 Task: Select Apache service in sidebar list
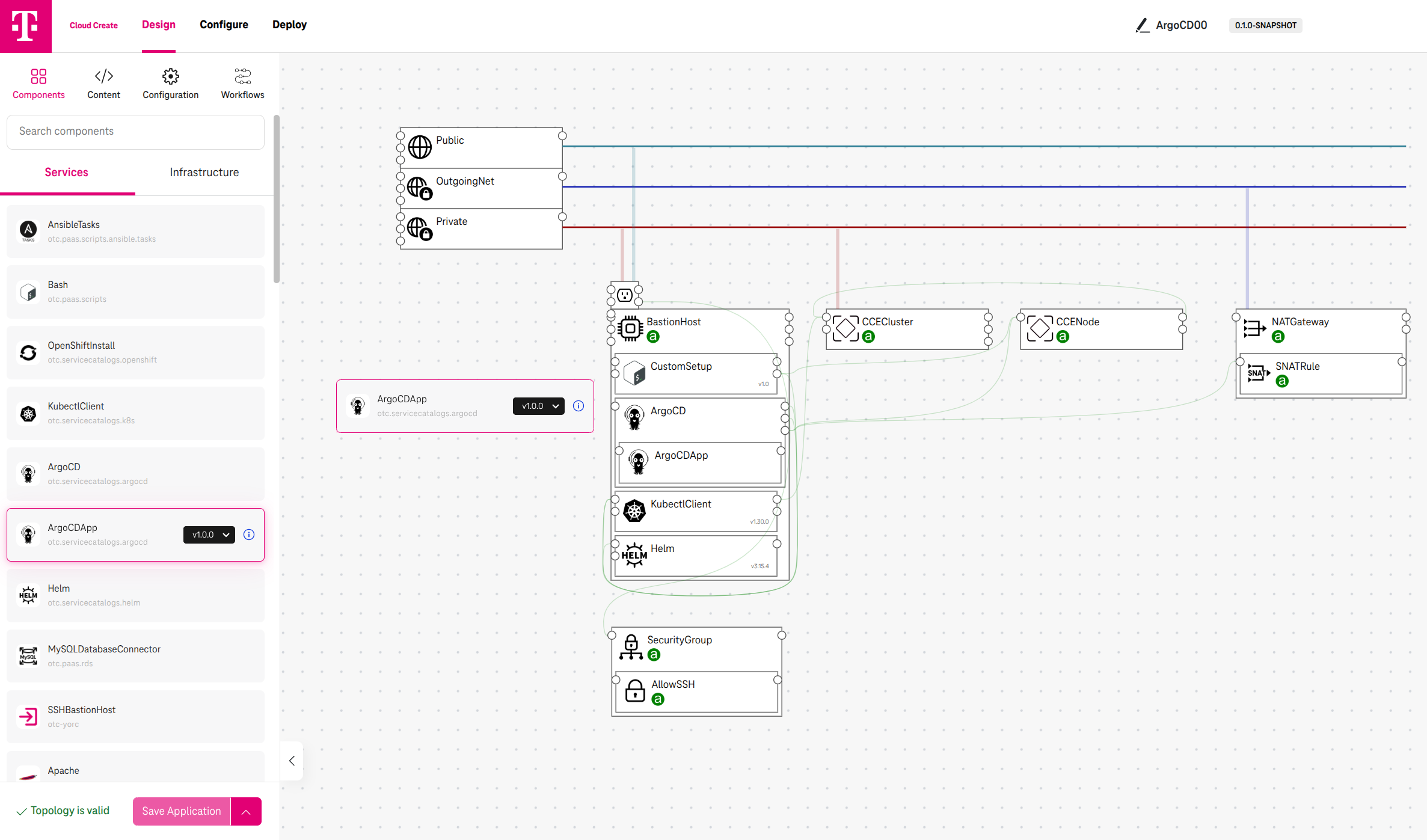[x=135, y=767]
